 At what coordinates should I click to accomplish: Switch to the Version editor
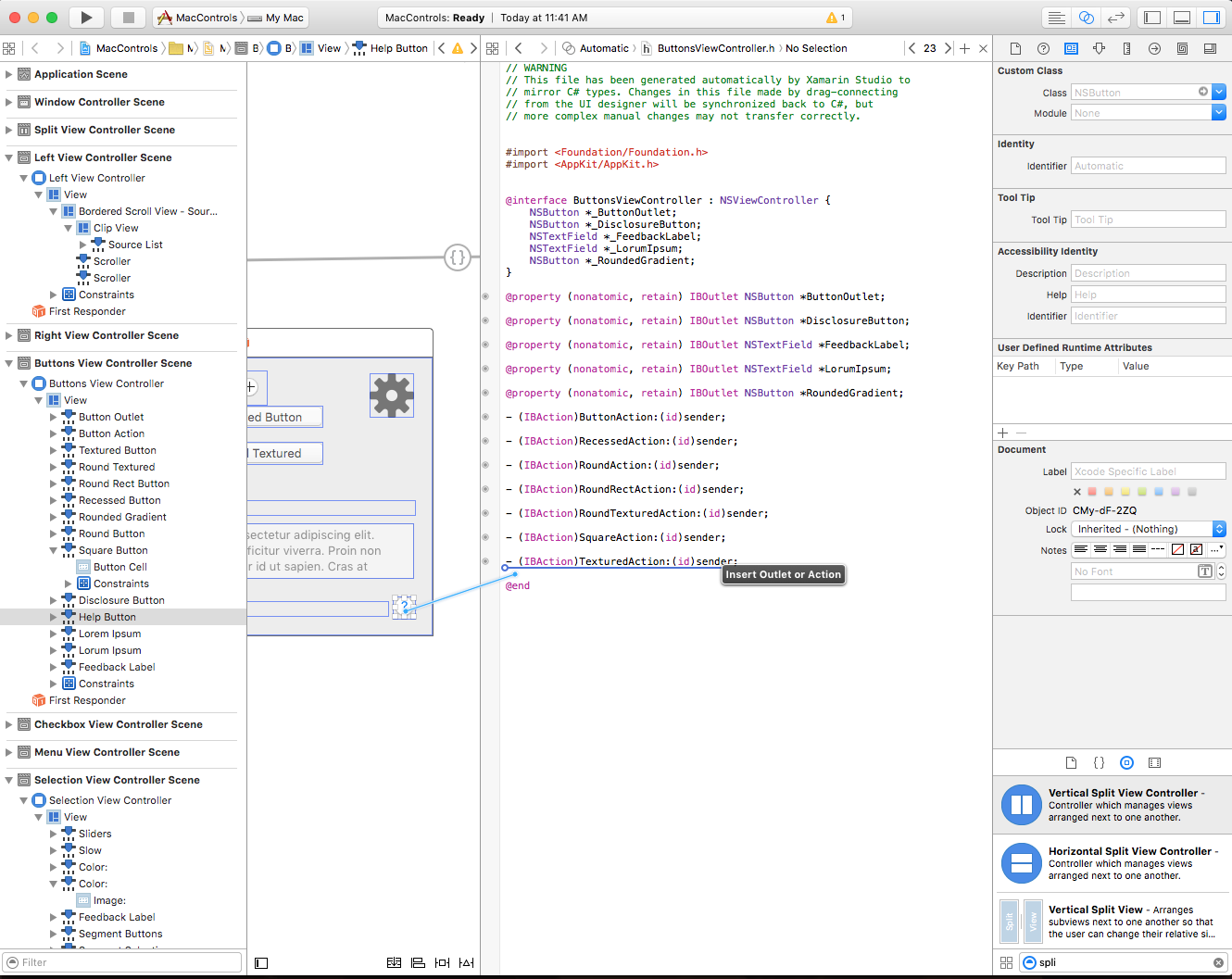pyautogui.click(x=1116, y=18)
